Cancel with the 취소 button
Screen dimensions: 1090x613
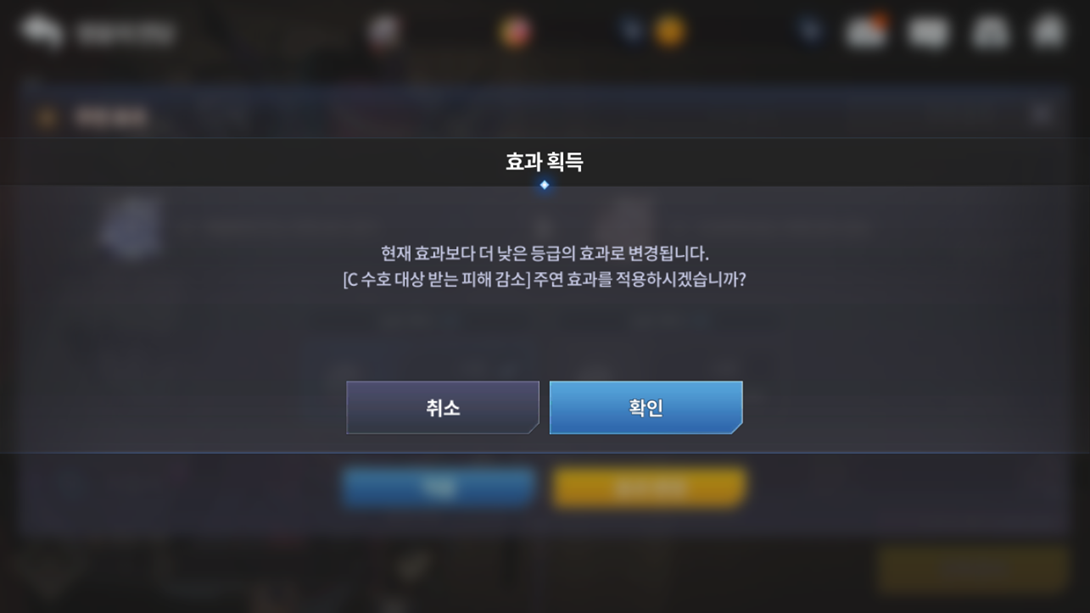click(443, 407)
